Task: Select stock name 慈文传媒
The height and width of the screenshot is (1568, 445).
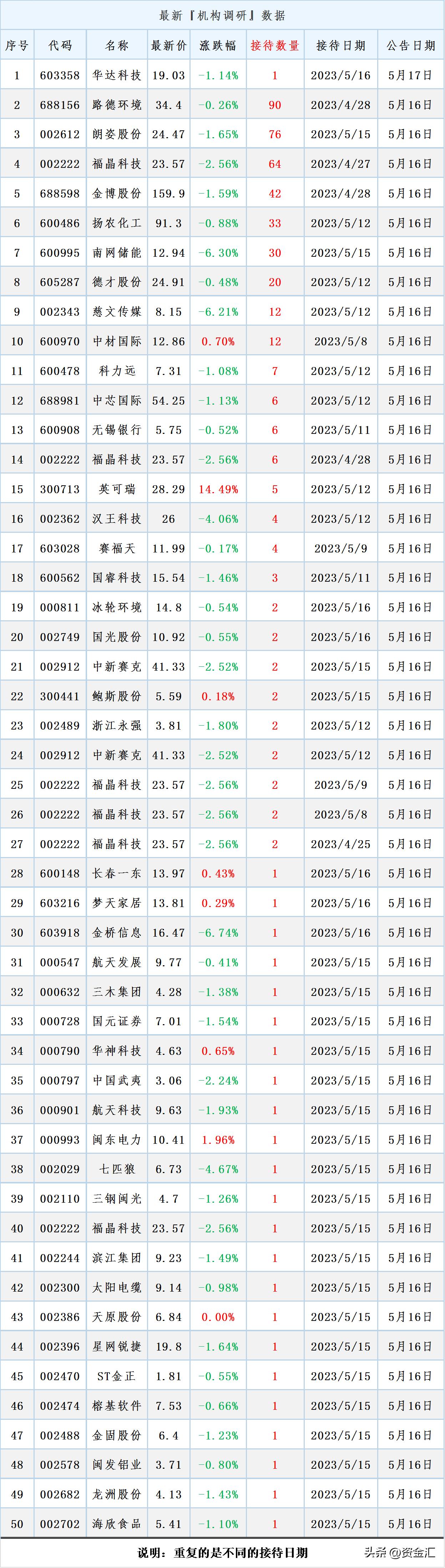Action: click(x=117, y=312)
